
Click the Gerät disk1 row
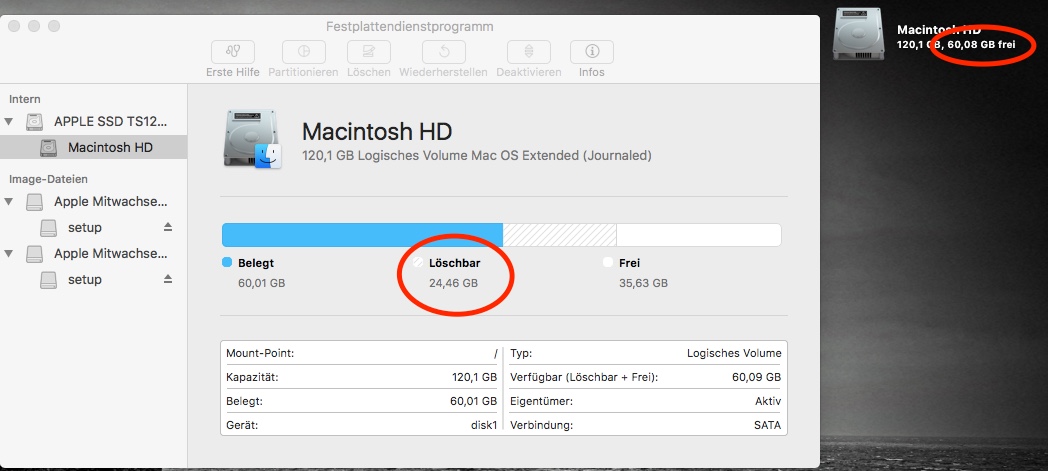pos(362,425)
